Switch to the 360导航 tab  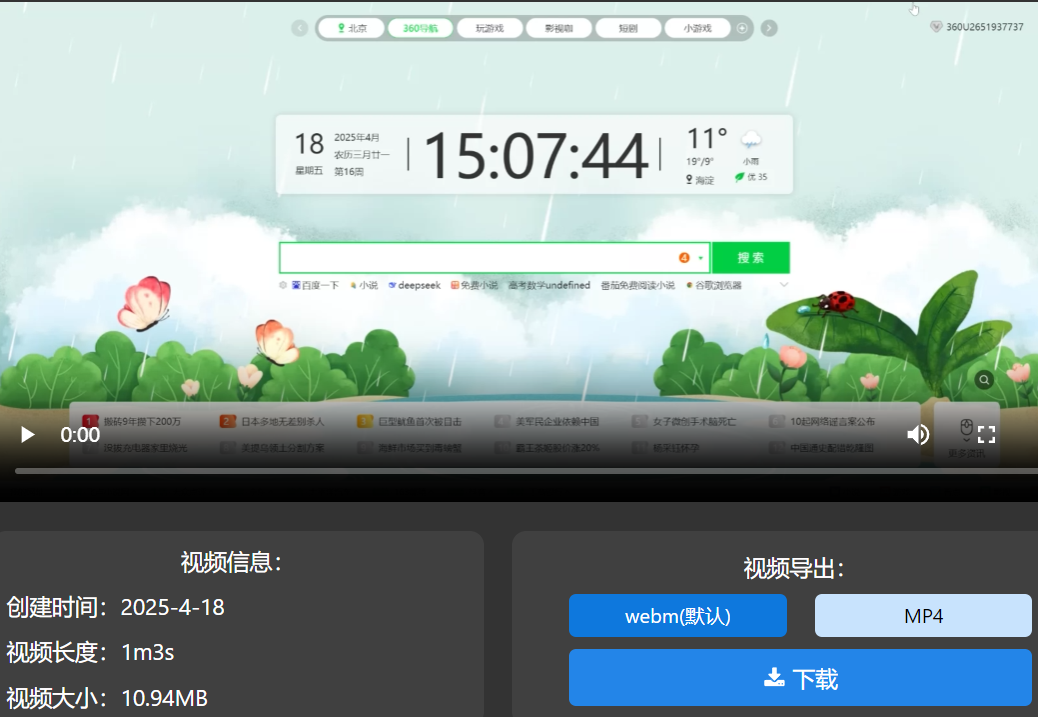[x=420, y=28]
